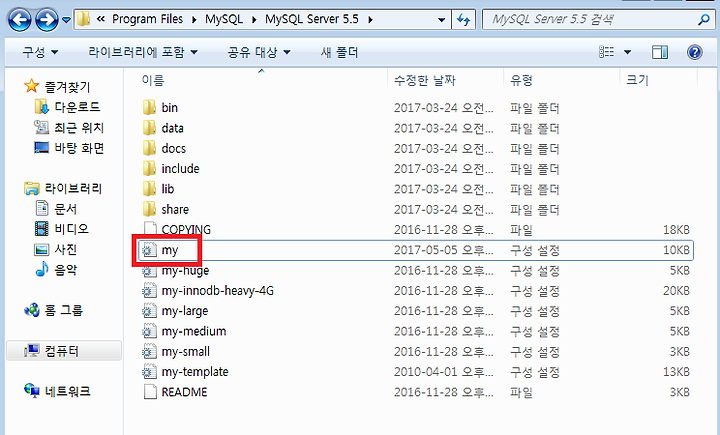The height and width of the screenshot is (435, 720).
Task: Select MySQL in the address path
Action: [224, 19]
